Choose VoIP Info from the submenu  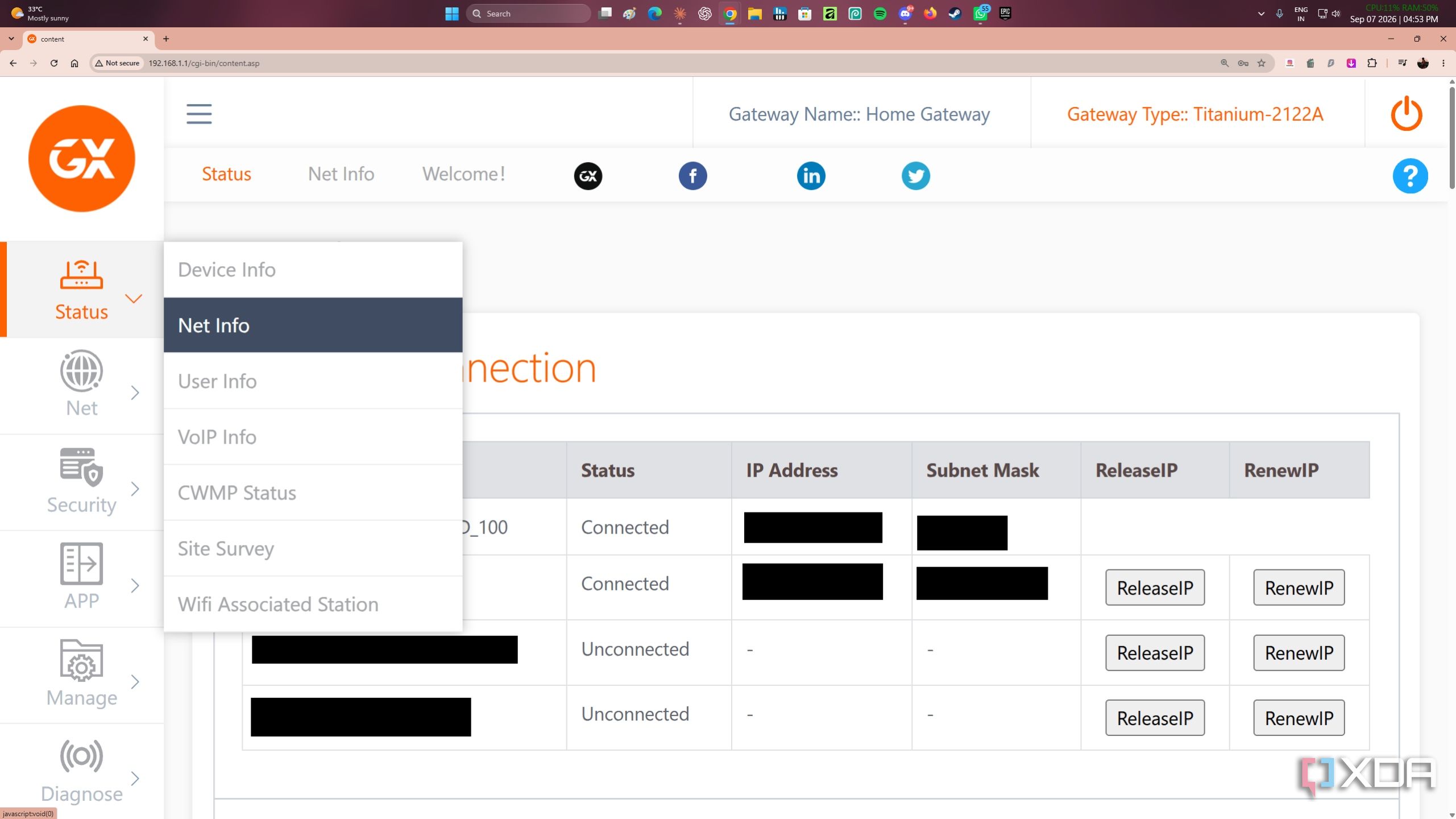click(313, 437)
